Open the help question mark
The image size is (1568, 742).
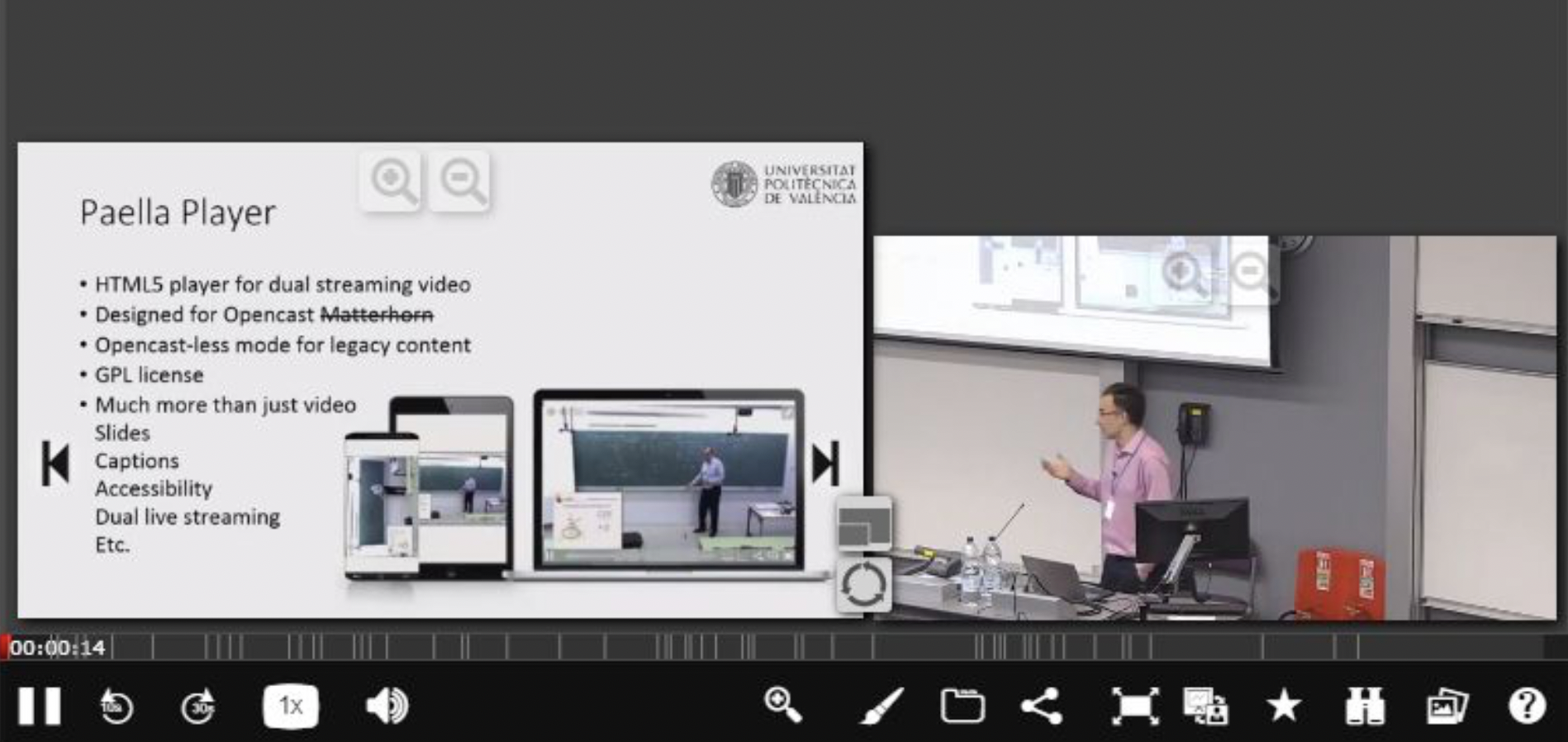tap(1527, 706)
